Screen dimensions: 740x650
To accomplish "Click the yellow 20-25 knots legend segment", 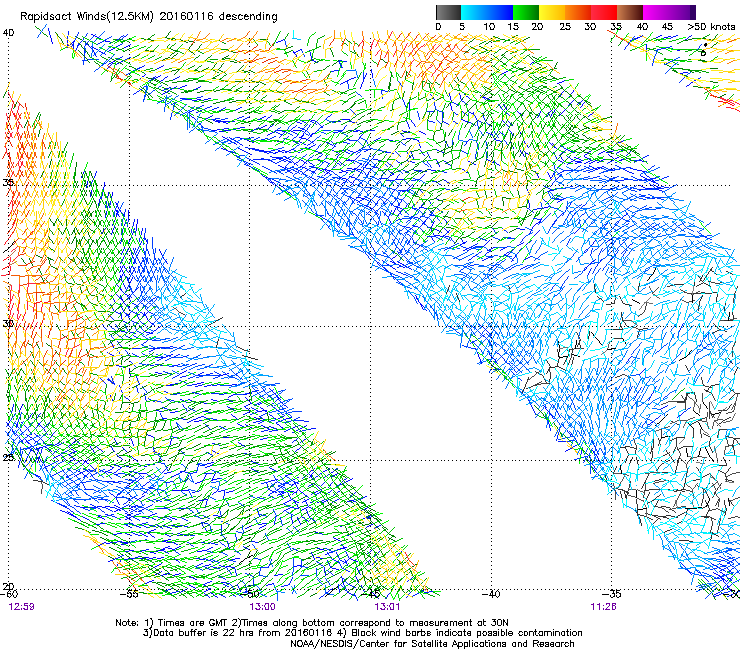I will click(x=552, y=12).
